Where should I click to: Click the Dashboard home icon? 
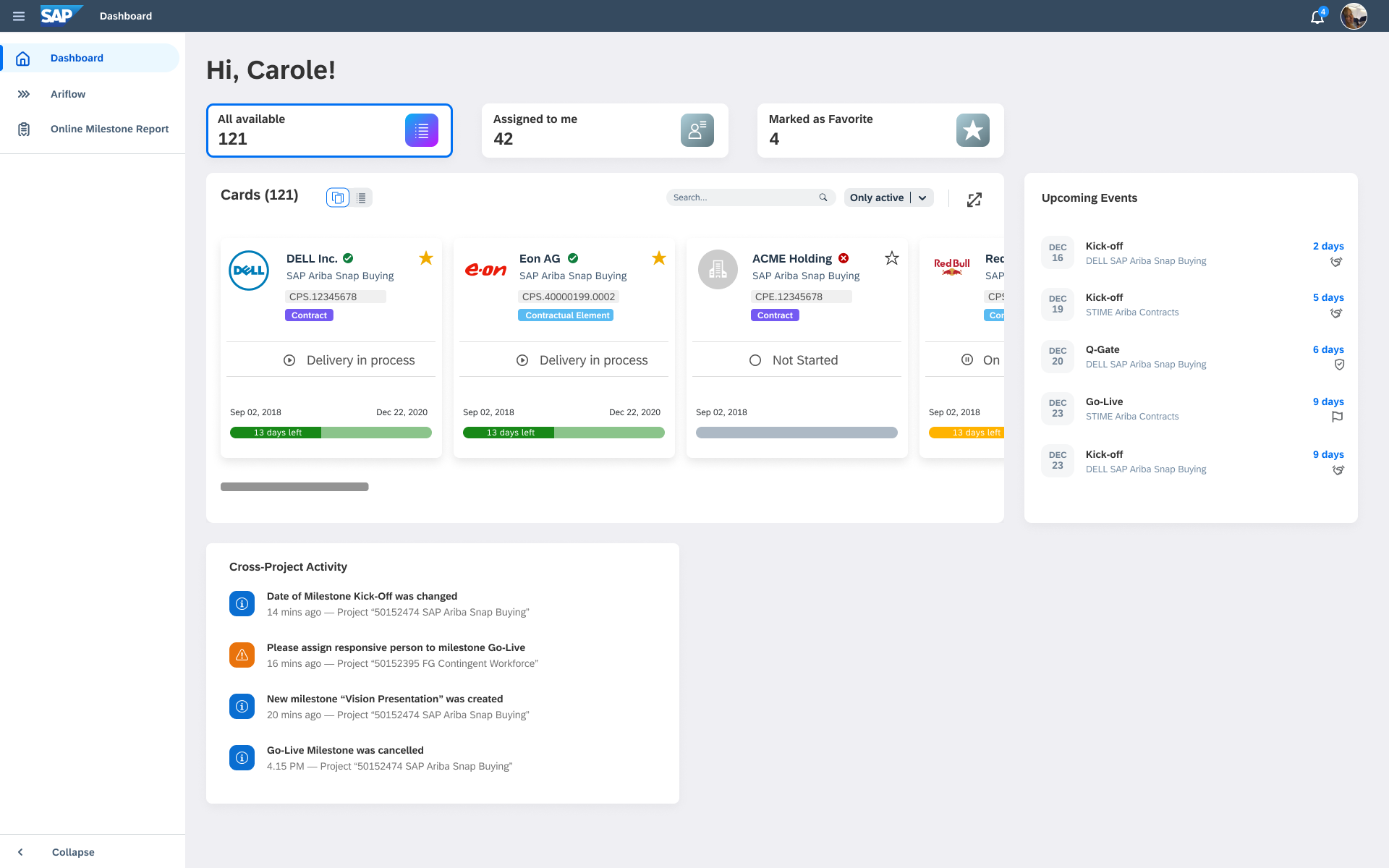(23, 59)
